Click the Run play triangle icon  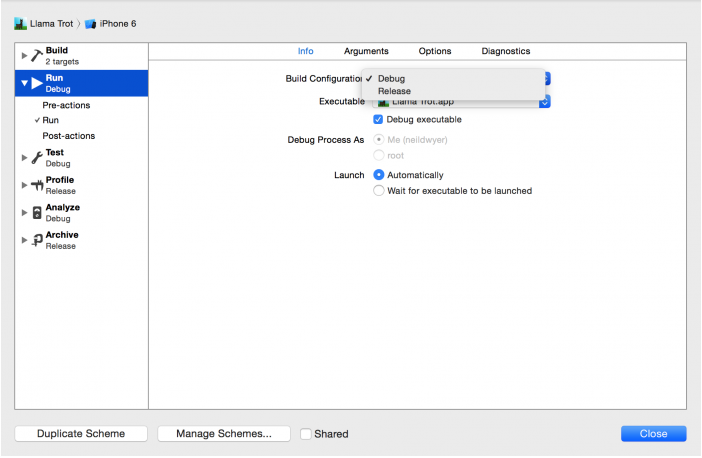(37, 83)
